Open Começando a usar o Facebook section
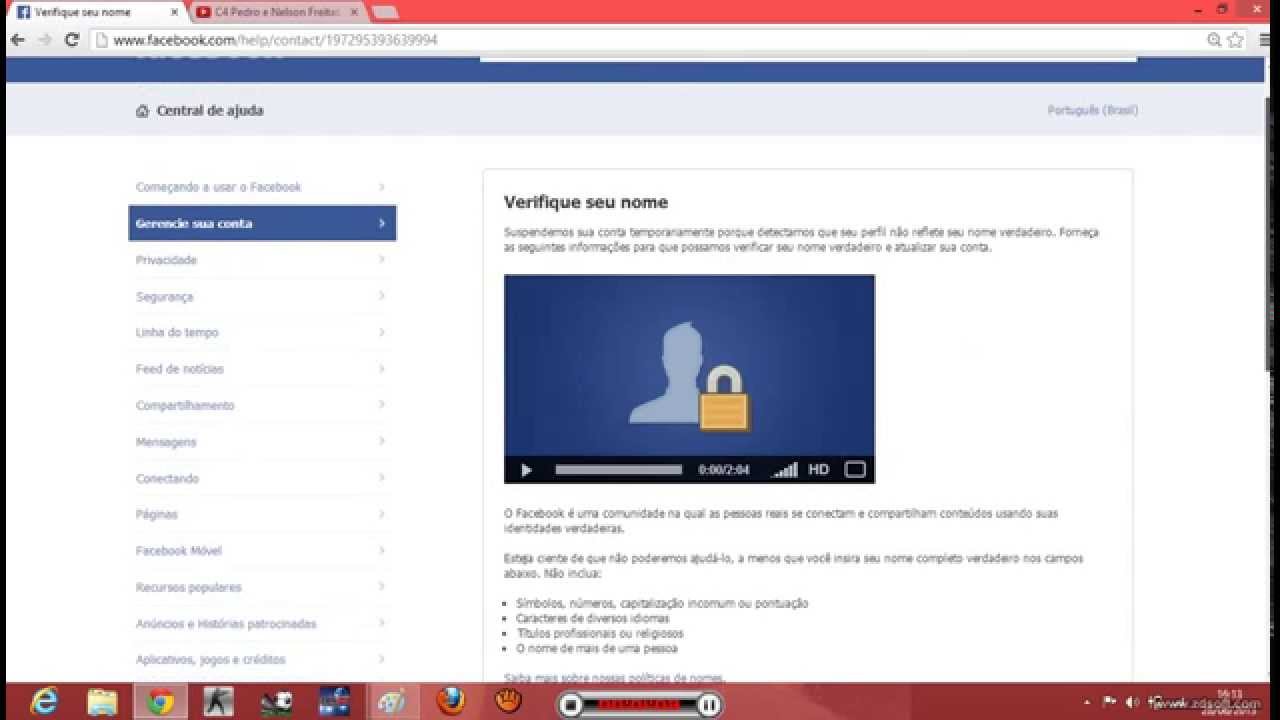Viewport: 1280px width, 720px height. point(262,187)
